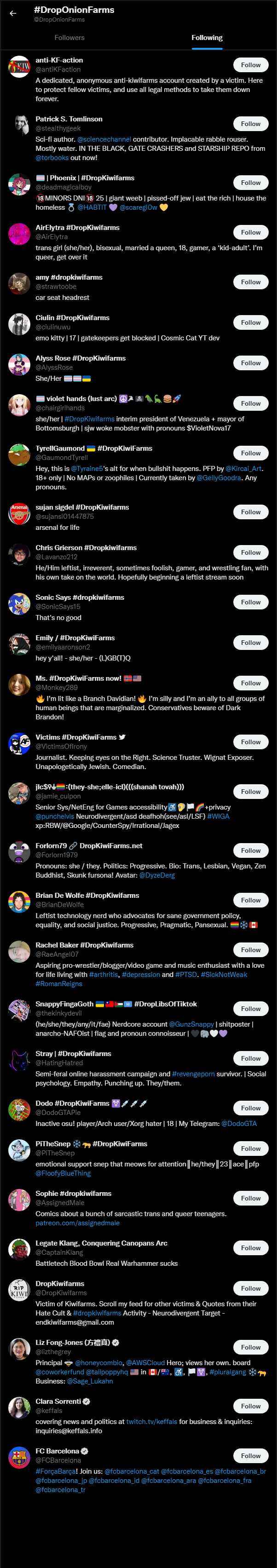
Task: Open twitch.tv/keffals link
Action: click(151, 1421)
